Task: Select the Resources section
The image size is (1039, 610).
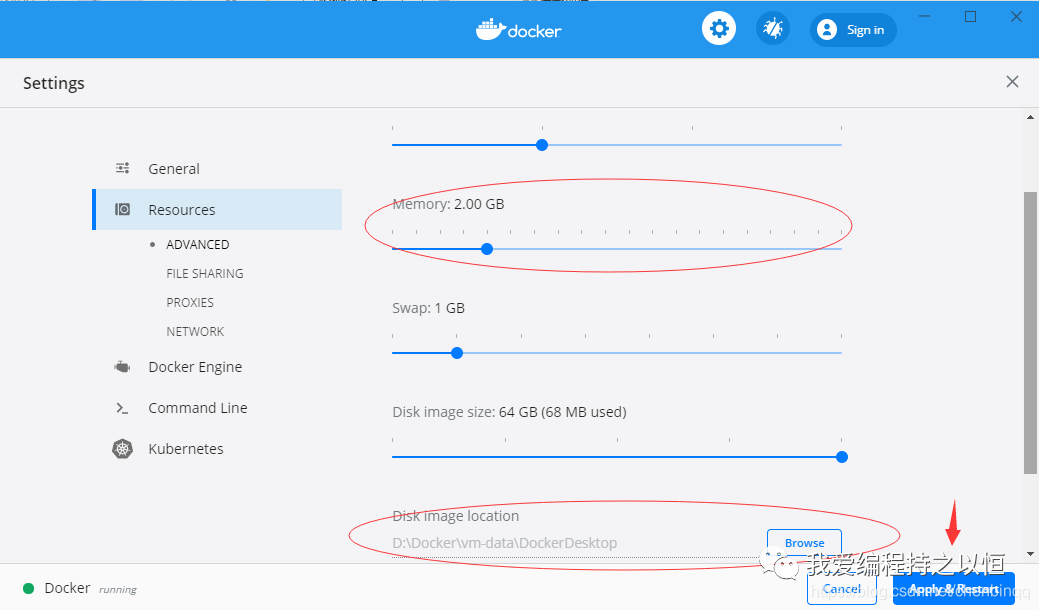Action: pos(217,209)
